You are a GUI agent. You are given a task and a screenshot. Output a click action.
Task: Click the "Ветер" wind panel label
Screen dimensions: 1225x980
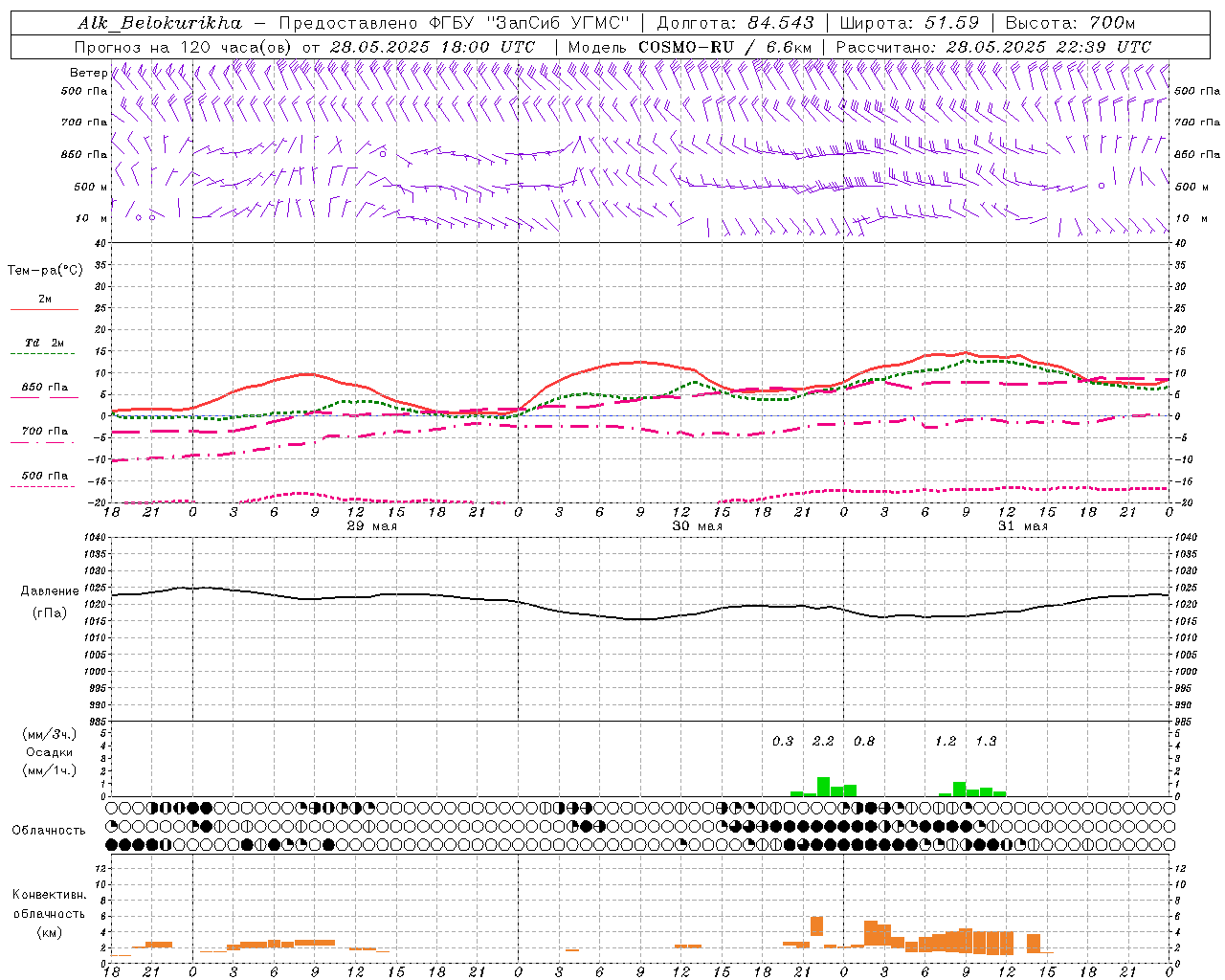88,73
